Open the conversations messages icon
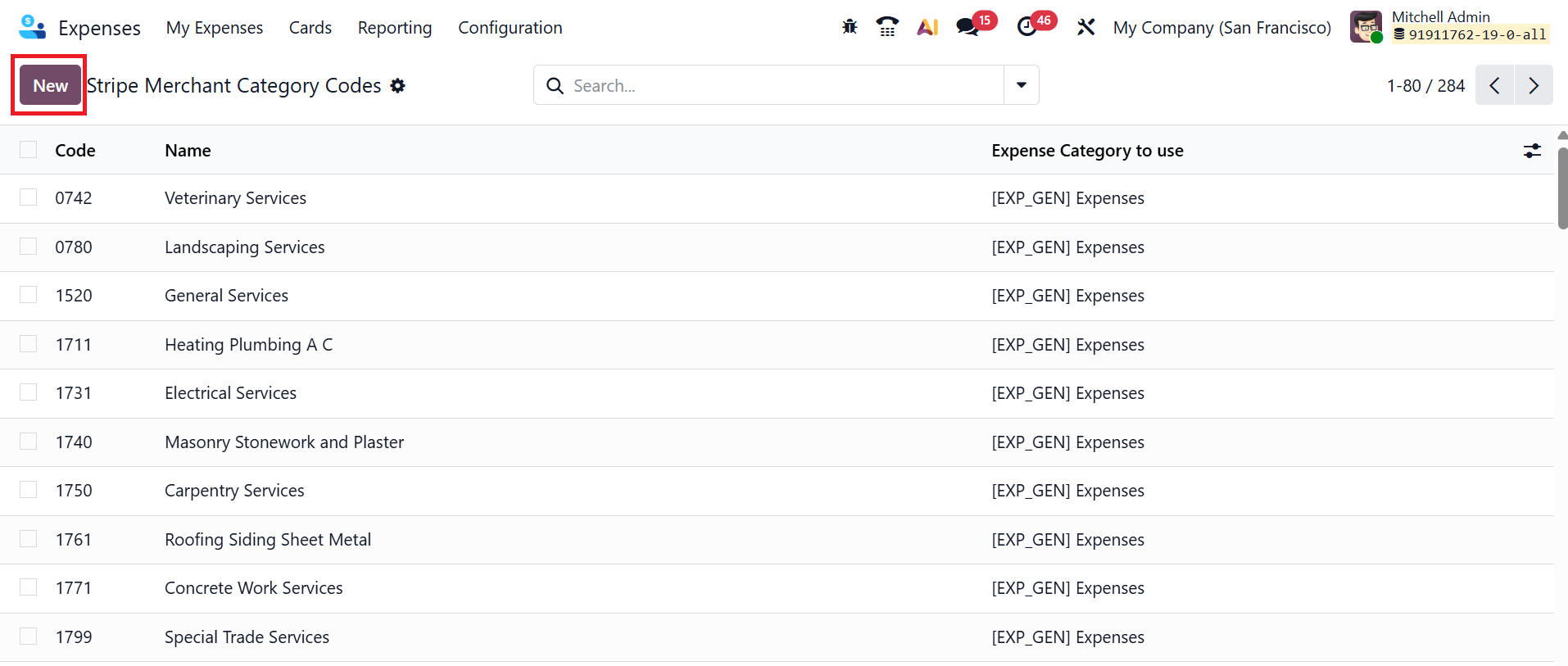Screen dimensions: 1568x666 968,27
